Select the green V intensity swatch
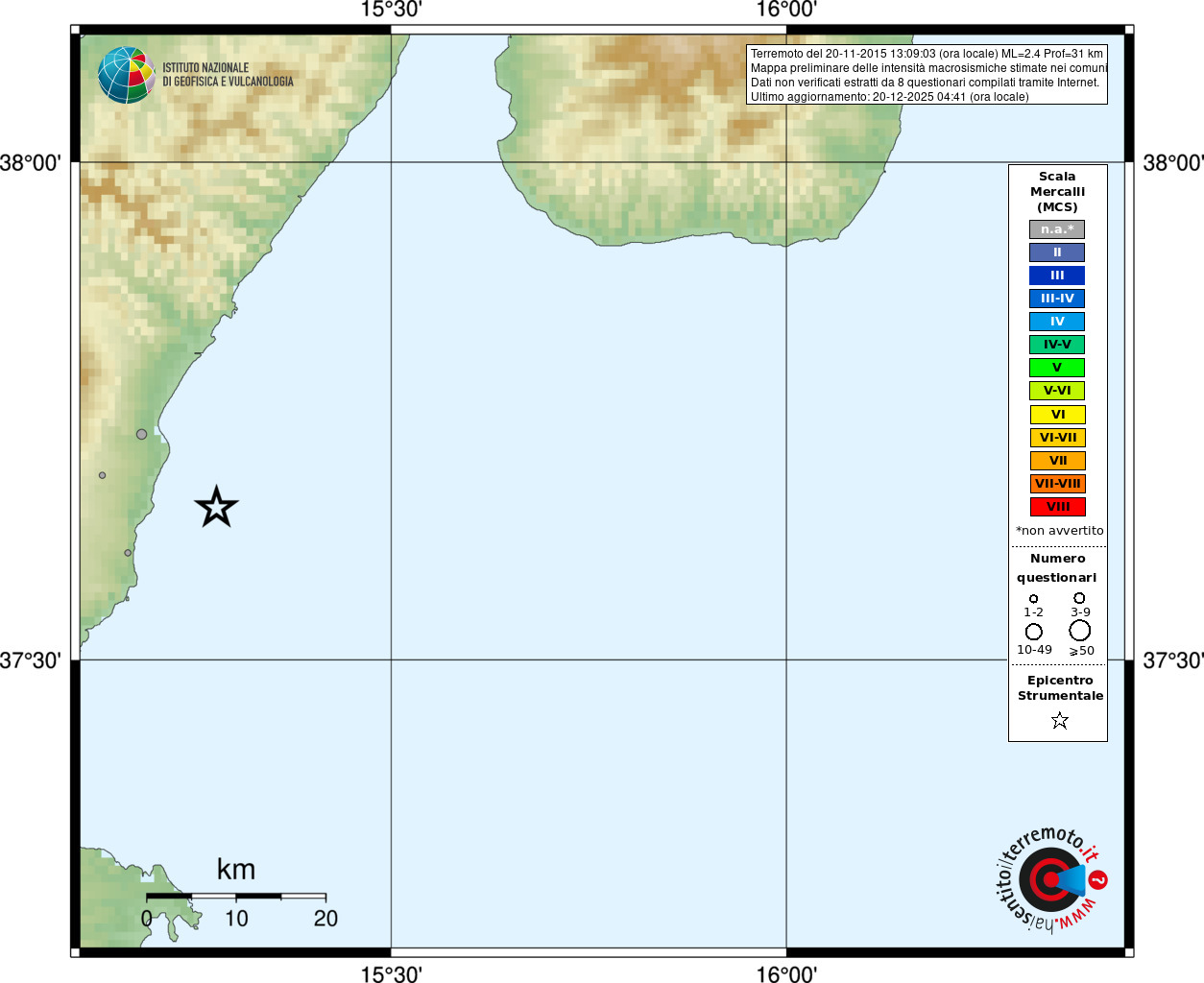Image resolution: width=1204 pixels, height=983 pixels. click(x=1057, y=368)
